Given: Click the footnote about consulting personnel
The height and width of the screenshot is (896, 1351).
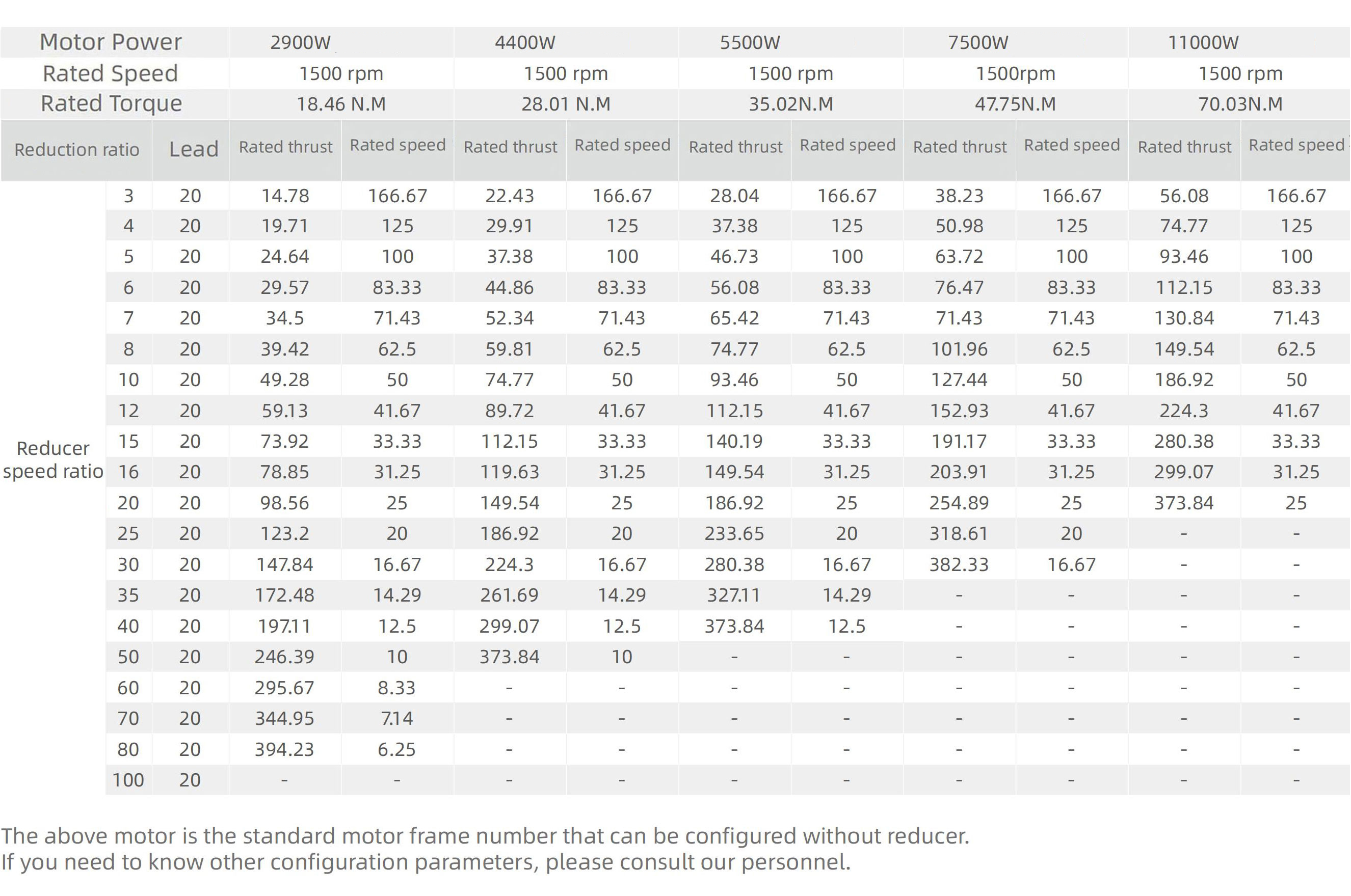Looking at the screenshot, I should coord(426,862).
